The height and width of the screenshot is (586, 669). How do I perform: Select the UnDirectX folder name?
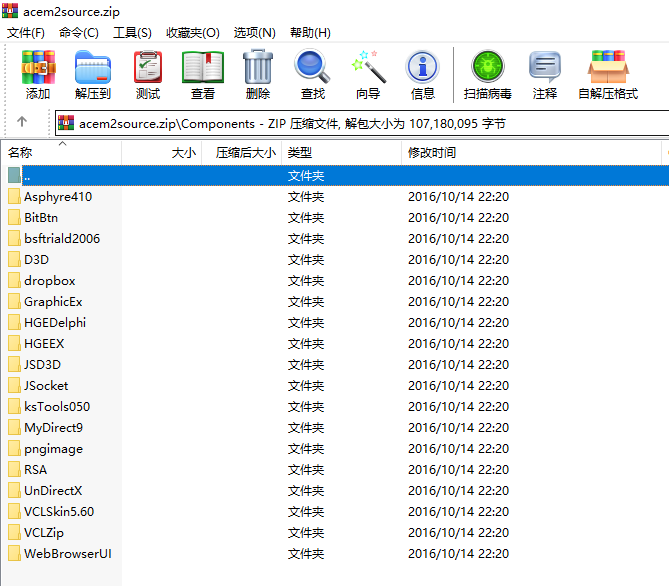click(53, 490)
